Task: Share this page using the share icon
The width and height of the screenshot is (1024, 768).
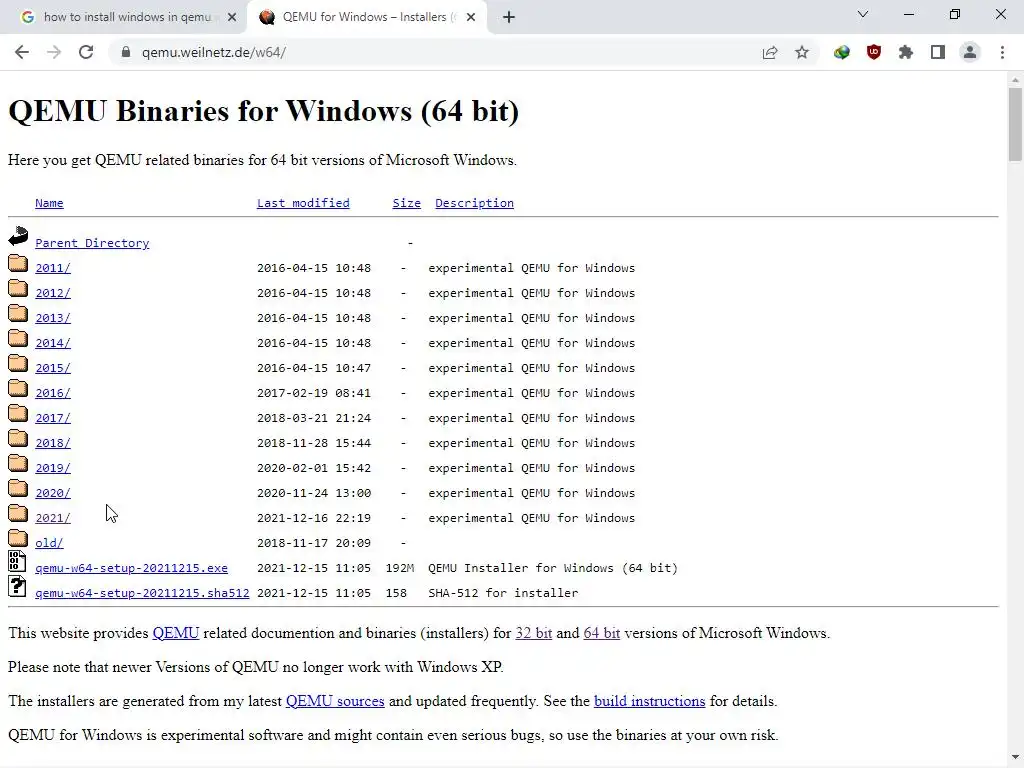Action: point(770,52)
